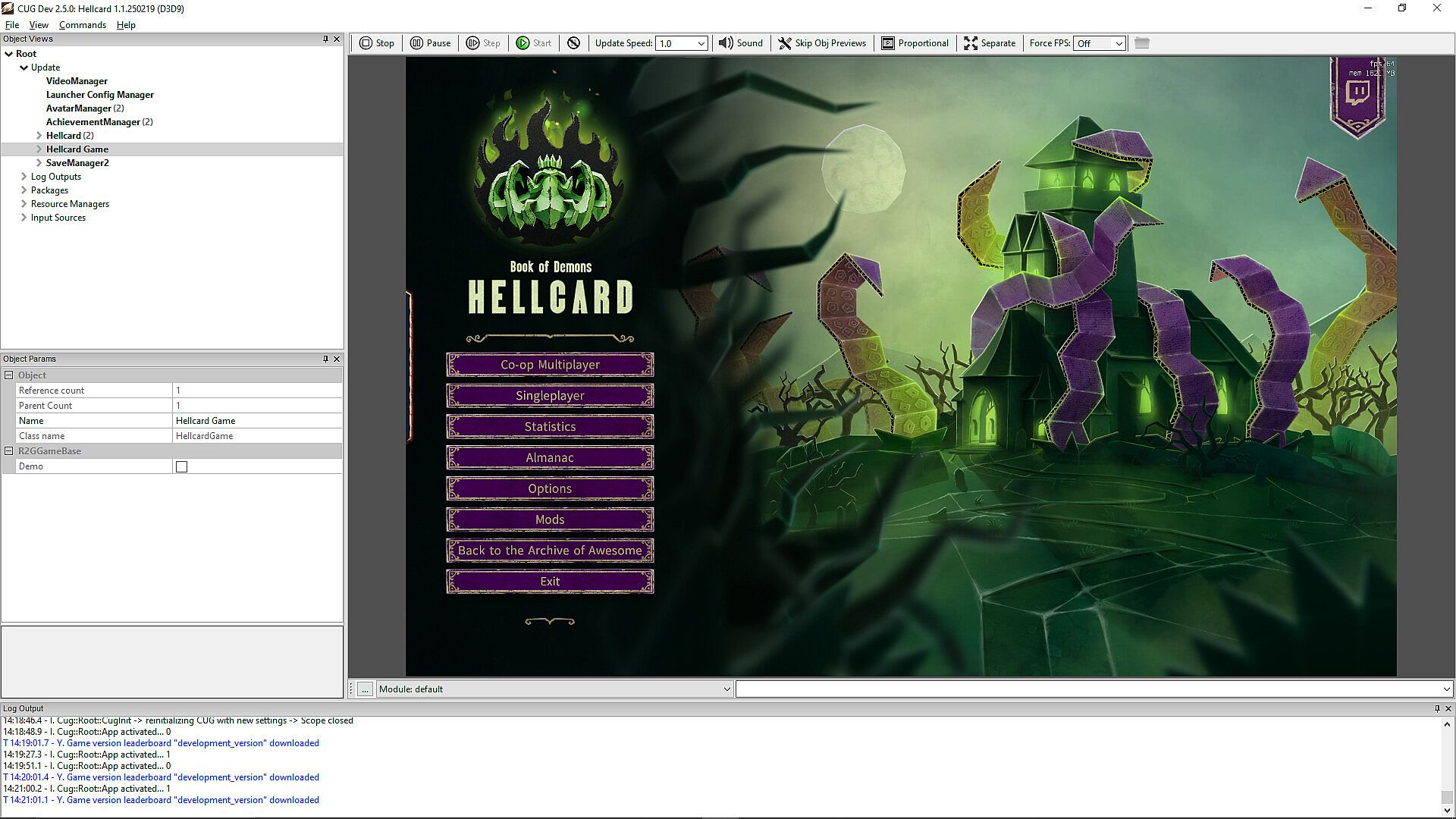Click the Stop playback button
1456x819 pixels.
377,43
